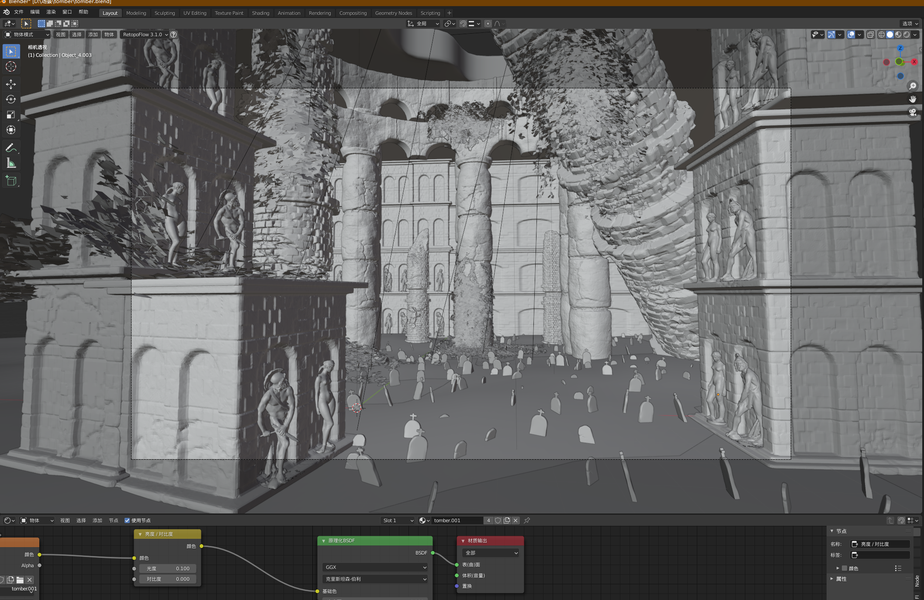Switch to rendered viewport shading
The width and height of the screenshot is (924, 600).
point(906,35)
